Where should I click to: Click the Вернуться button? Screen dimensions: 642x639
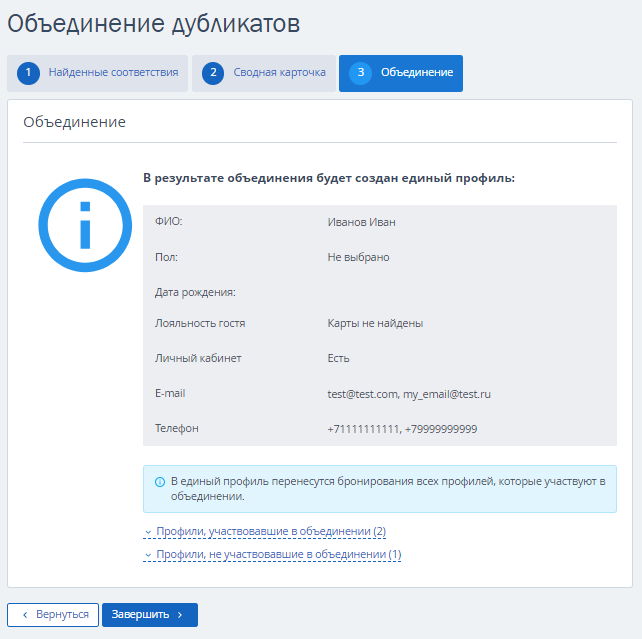click(x=53, y=614)
